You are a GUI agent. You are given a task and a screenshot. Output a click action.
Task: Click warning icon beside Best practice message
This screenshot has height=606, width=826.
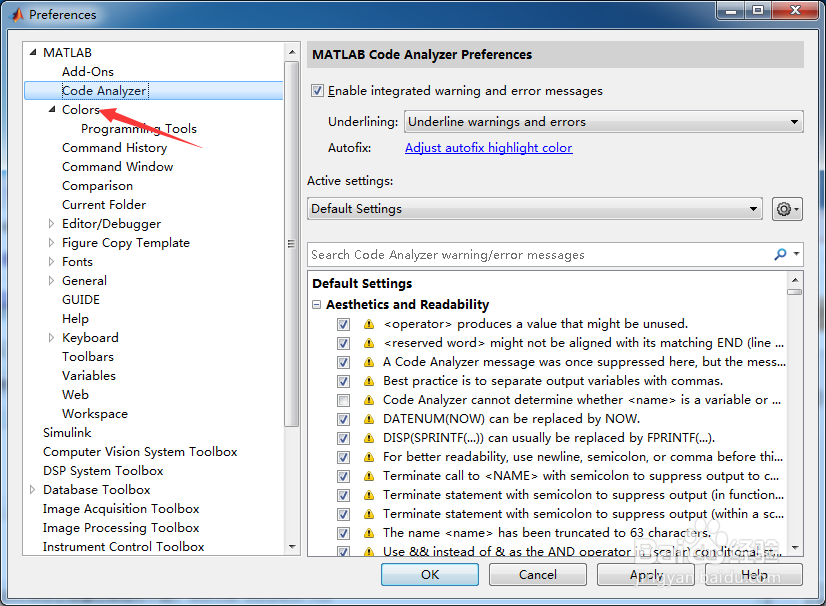pyautogui.click(x=368, y=381)
